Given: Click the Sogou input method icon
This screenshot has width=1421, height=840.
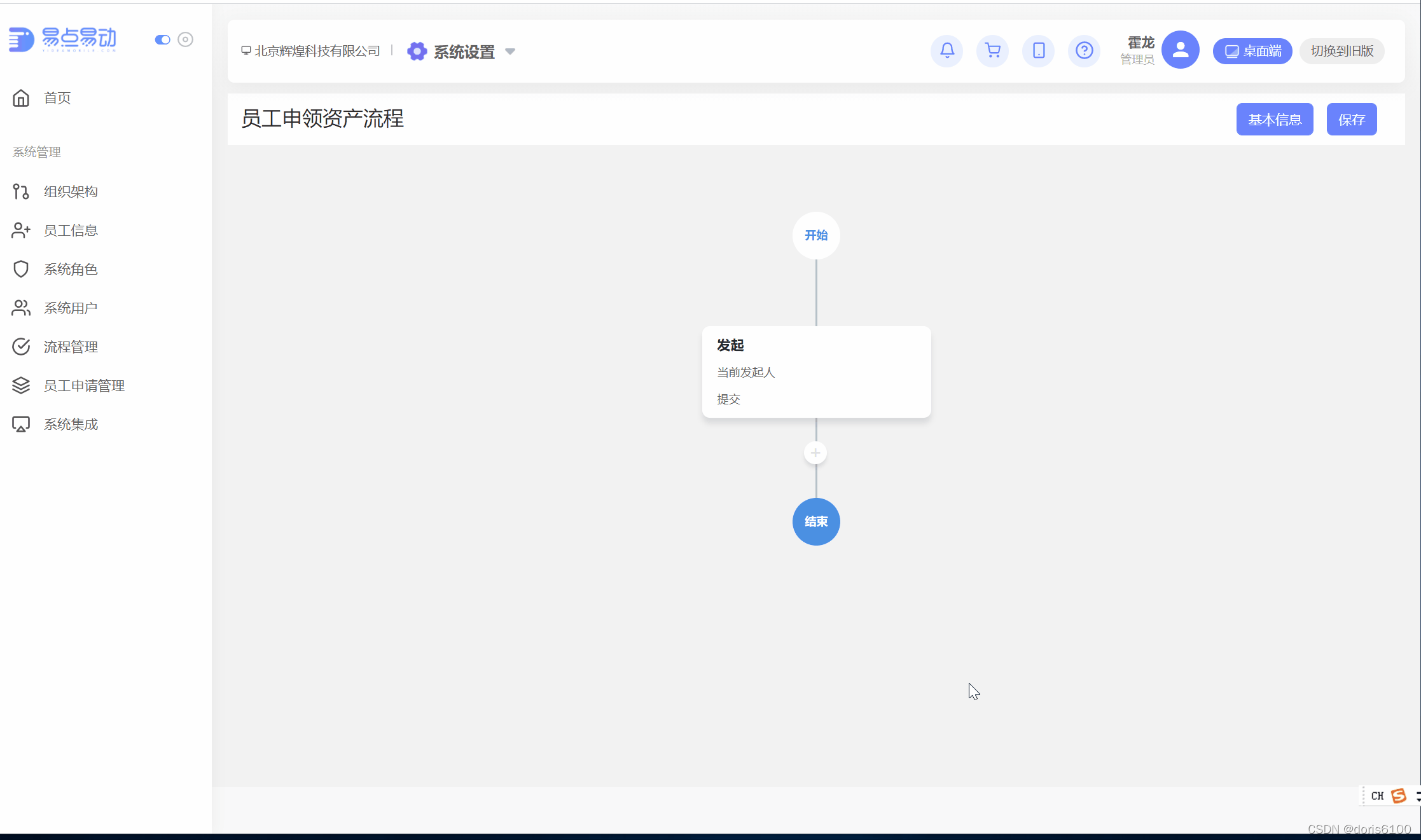Looking at the screenshot, I should 1398,796.
